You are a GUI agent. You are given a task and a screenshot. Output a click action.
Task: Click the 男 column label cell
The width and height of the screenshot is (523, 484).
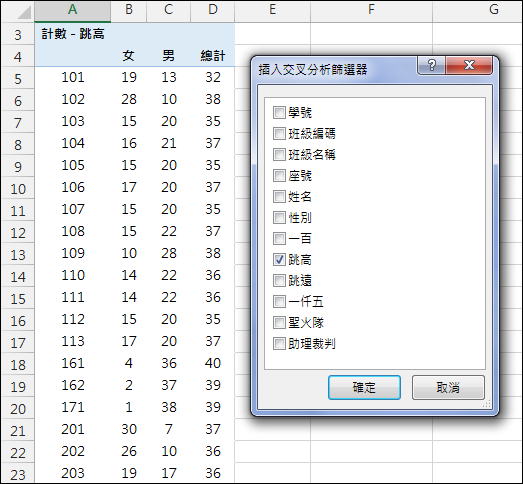(169, 56)
